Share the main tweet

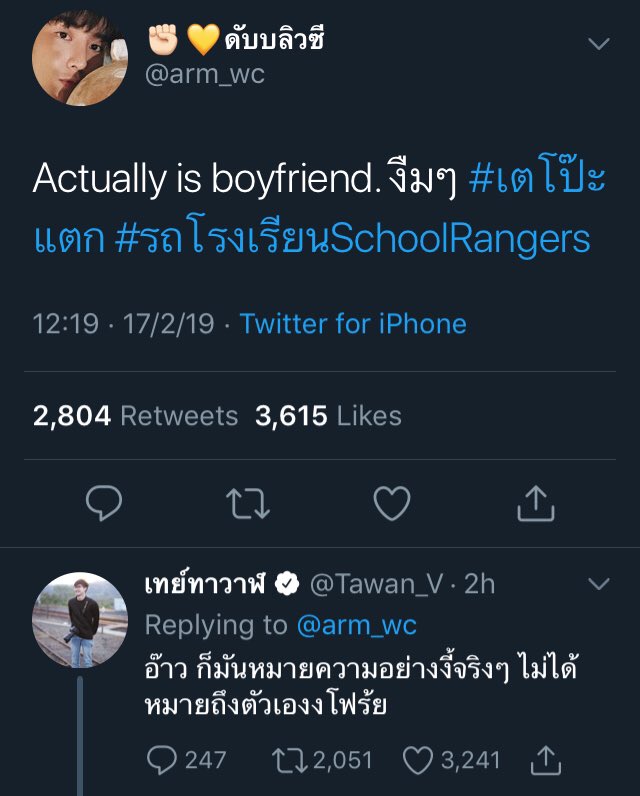click(536, 503)
